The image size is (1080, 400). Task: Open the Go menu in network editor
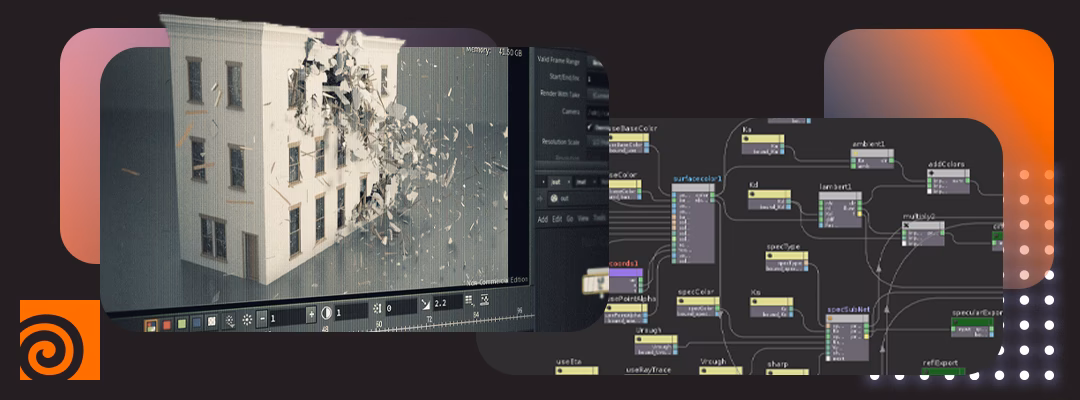[x=570, y=218]
